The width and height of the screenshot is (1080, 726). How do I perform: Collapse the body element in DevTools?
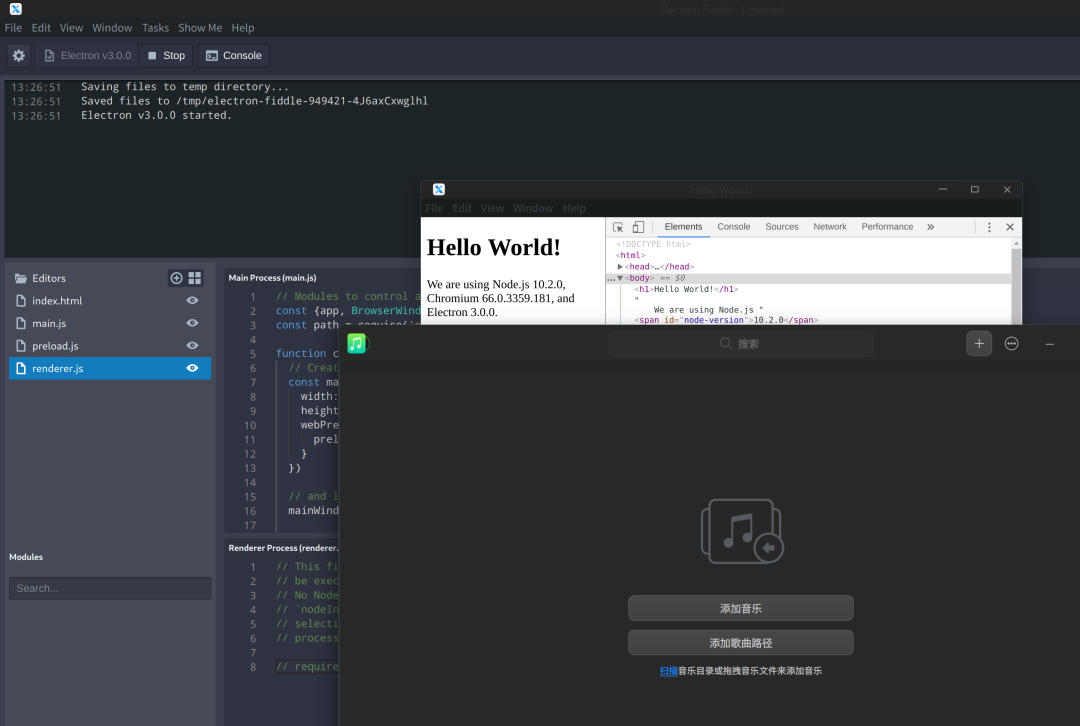pyautogui.click(x=620, y=279)
